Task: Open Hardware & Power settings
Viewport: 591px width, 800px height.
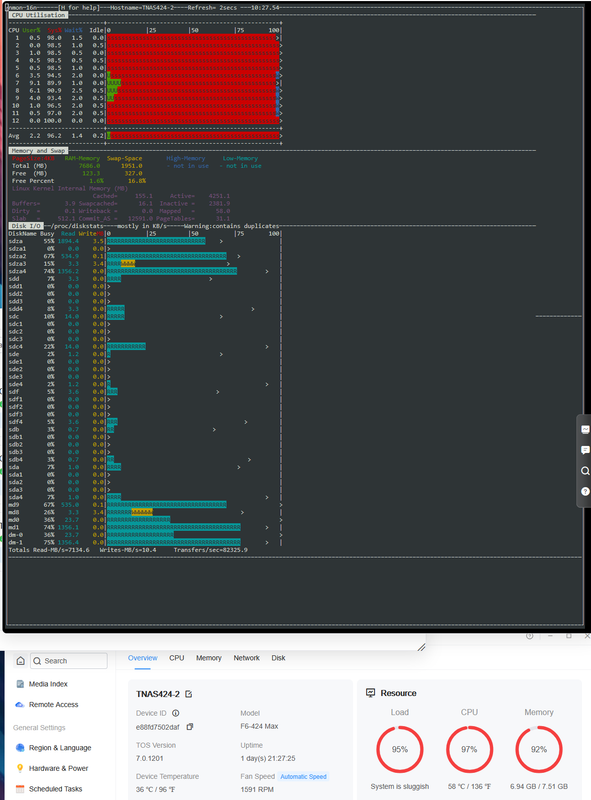Action: coord(58,768)
